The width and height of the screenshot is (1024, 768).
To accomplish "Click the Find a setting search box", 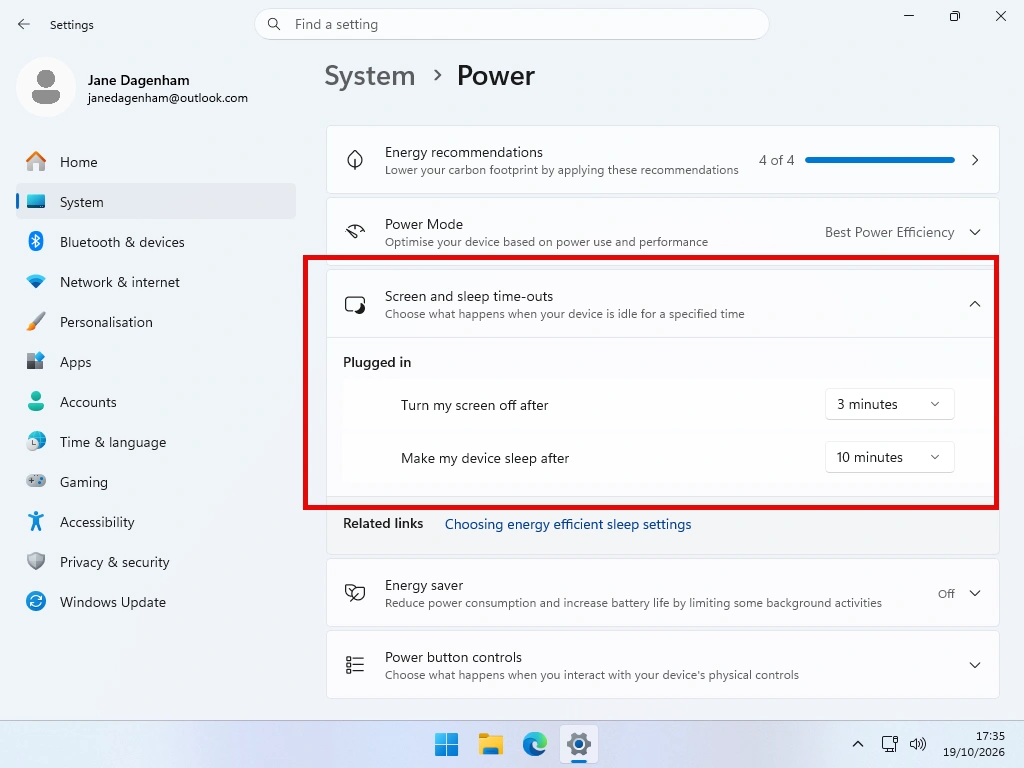I will click(x=512, y=24).
